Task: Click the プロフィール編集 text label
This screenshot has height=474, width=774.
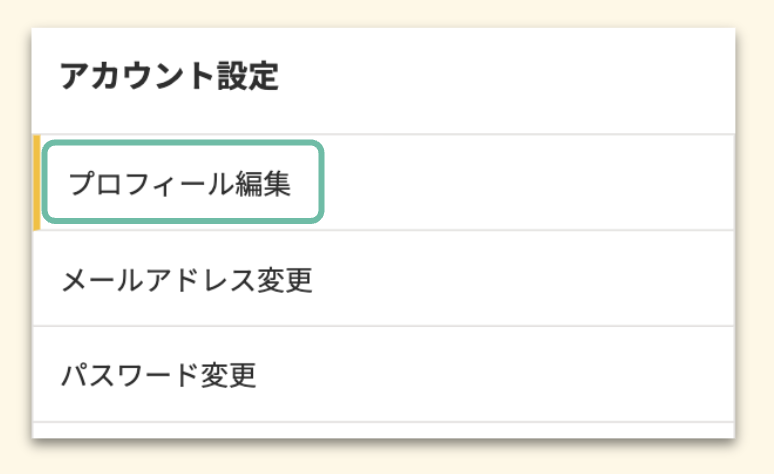Action: click(180, 184)
